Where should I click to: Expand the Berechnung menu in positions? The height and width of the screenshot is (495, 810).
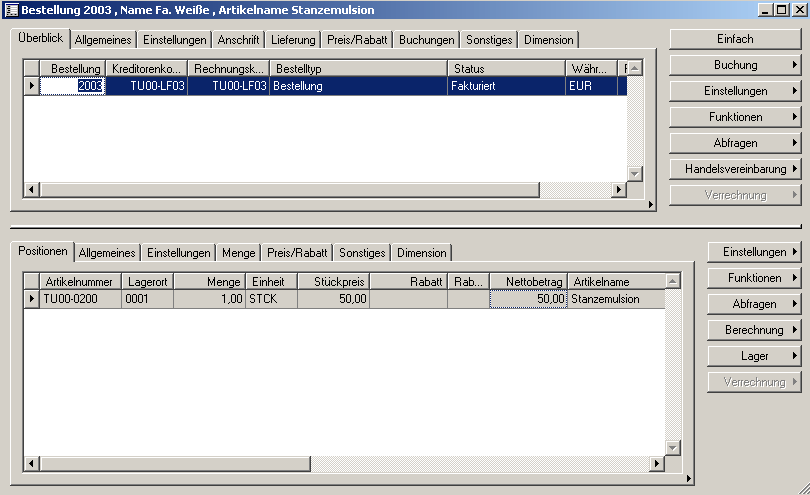pyautogui.click(x=754, y=329)
